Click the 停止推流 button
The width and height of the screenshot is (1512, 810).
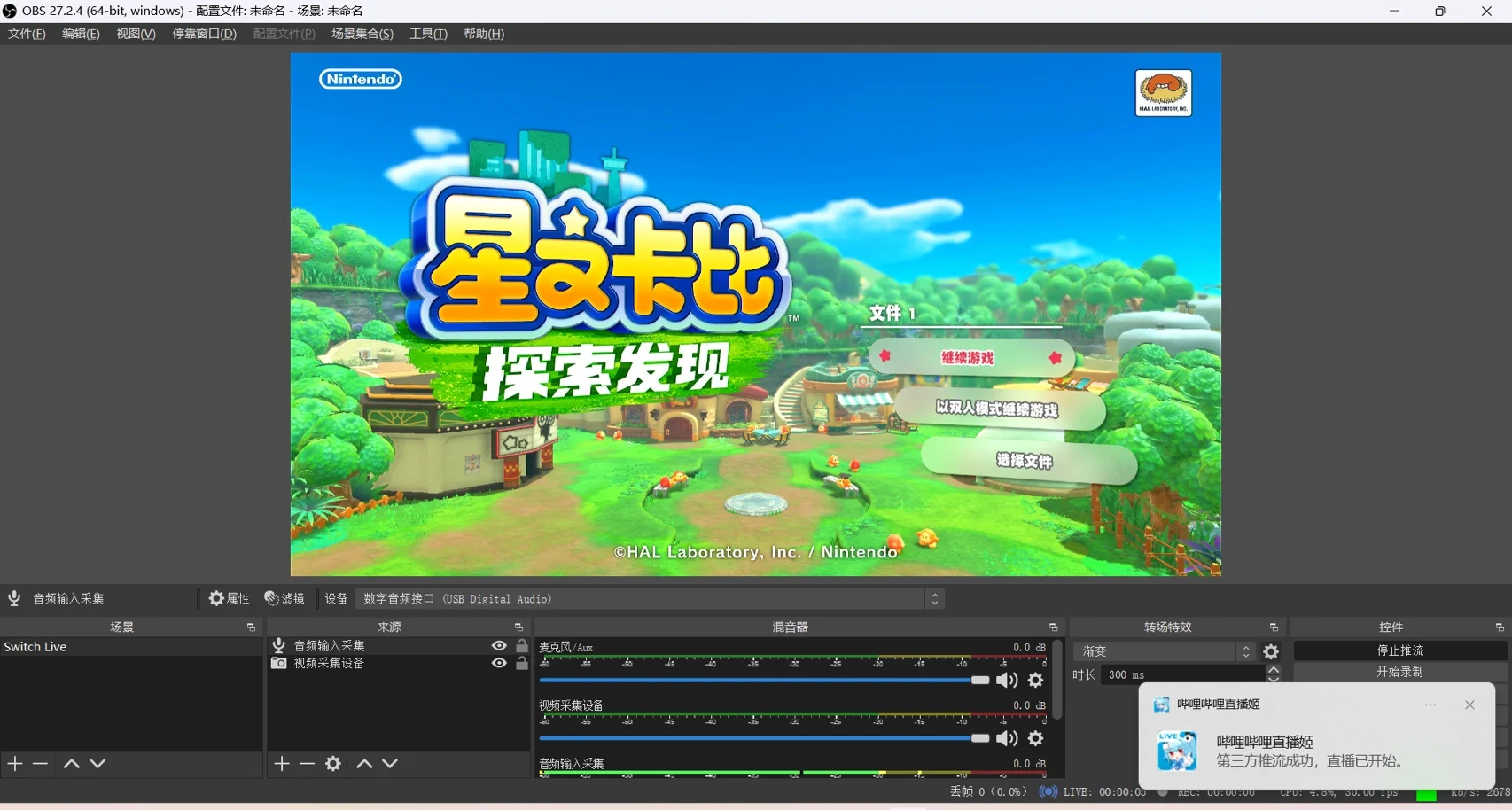(1399, 650)
